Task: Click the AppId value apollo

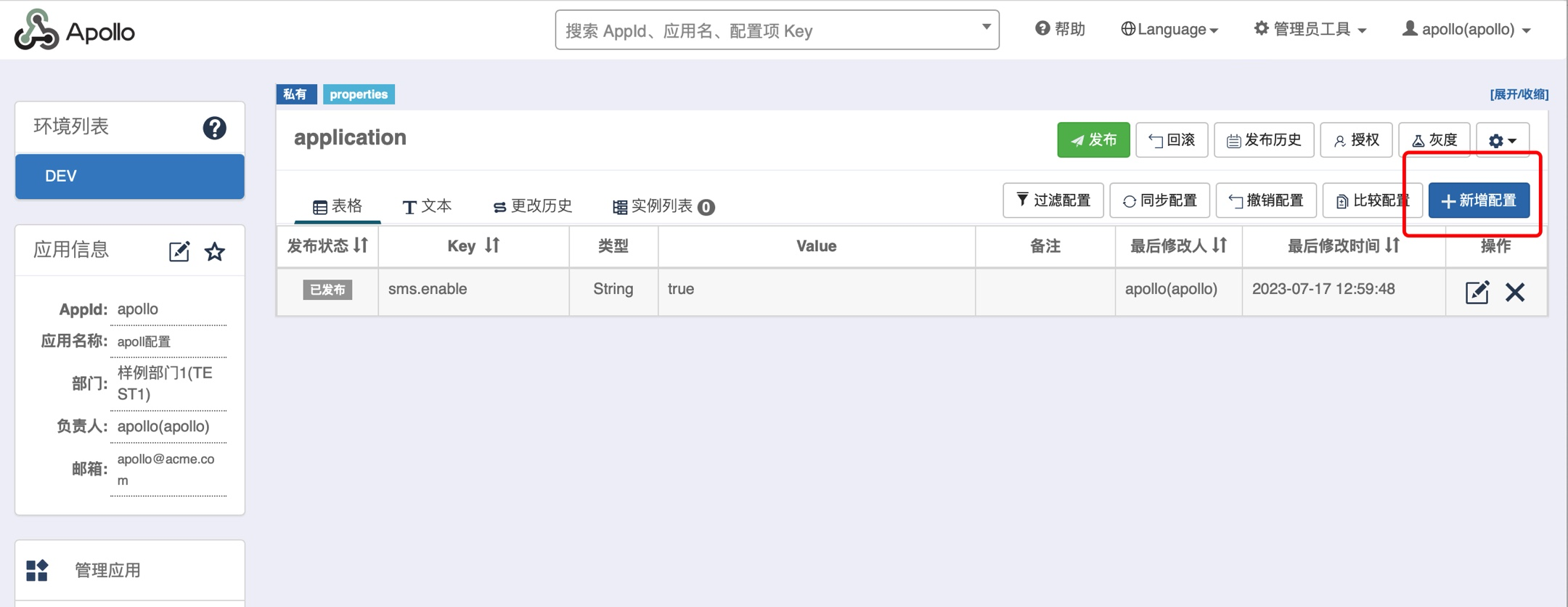Action: (x=138, y=309)
